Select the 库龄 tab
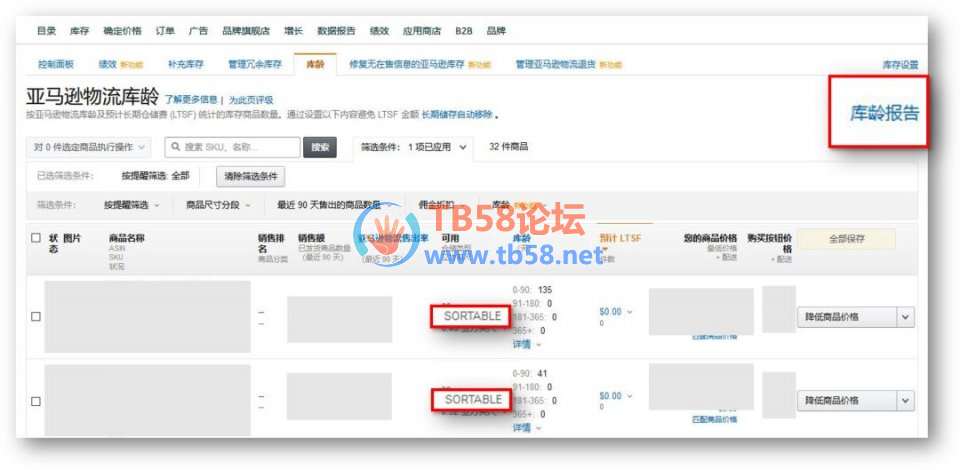Image resolution: width=960 pixels, height=470 pixels. pyautogui.click(x=315, y=64)
